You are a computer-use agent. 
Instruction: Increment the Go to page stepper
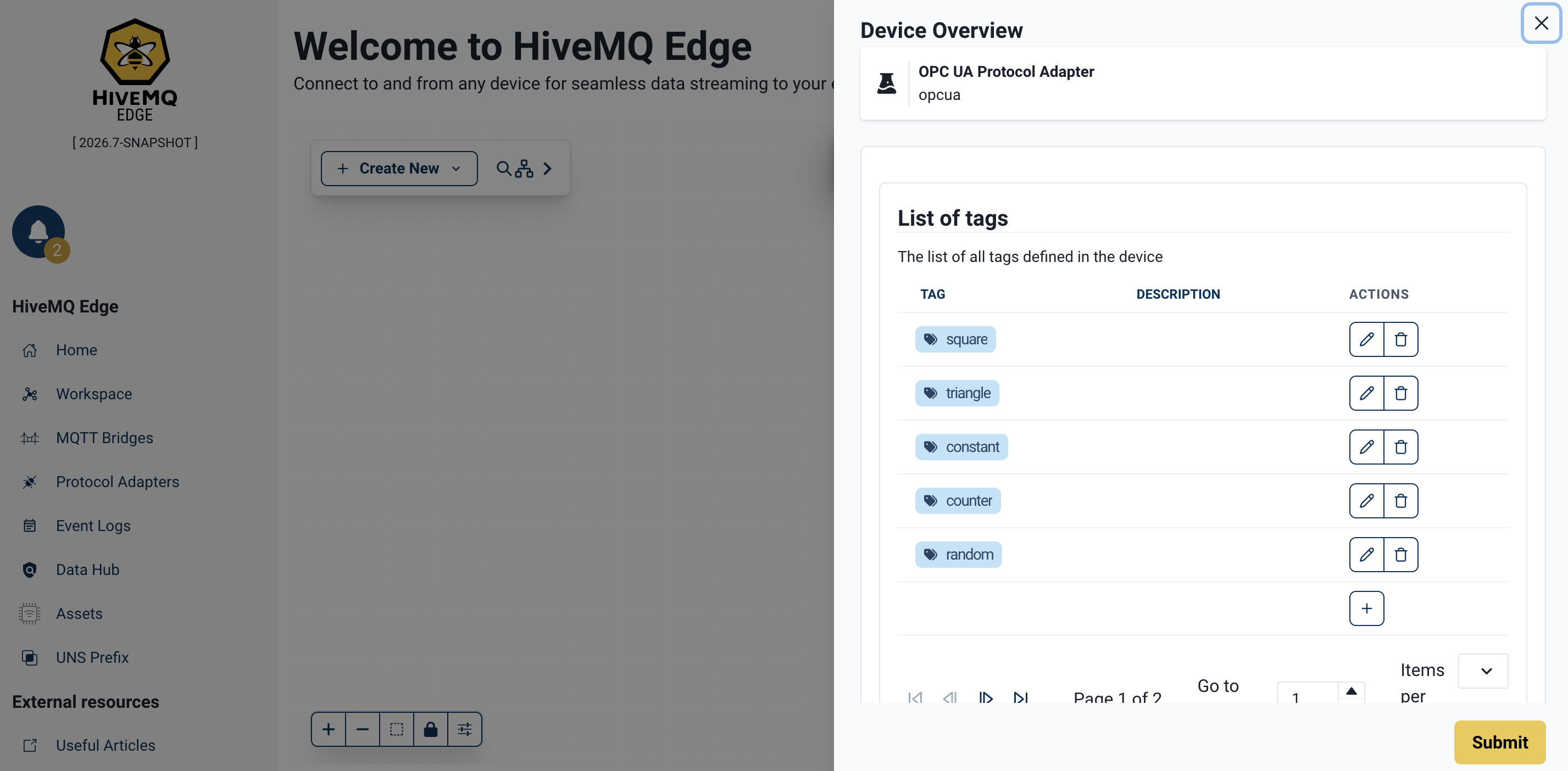pos(1350,691)
